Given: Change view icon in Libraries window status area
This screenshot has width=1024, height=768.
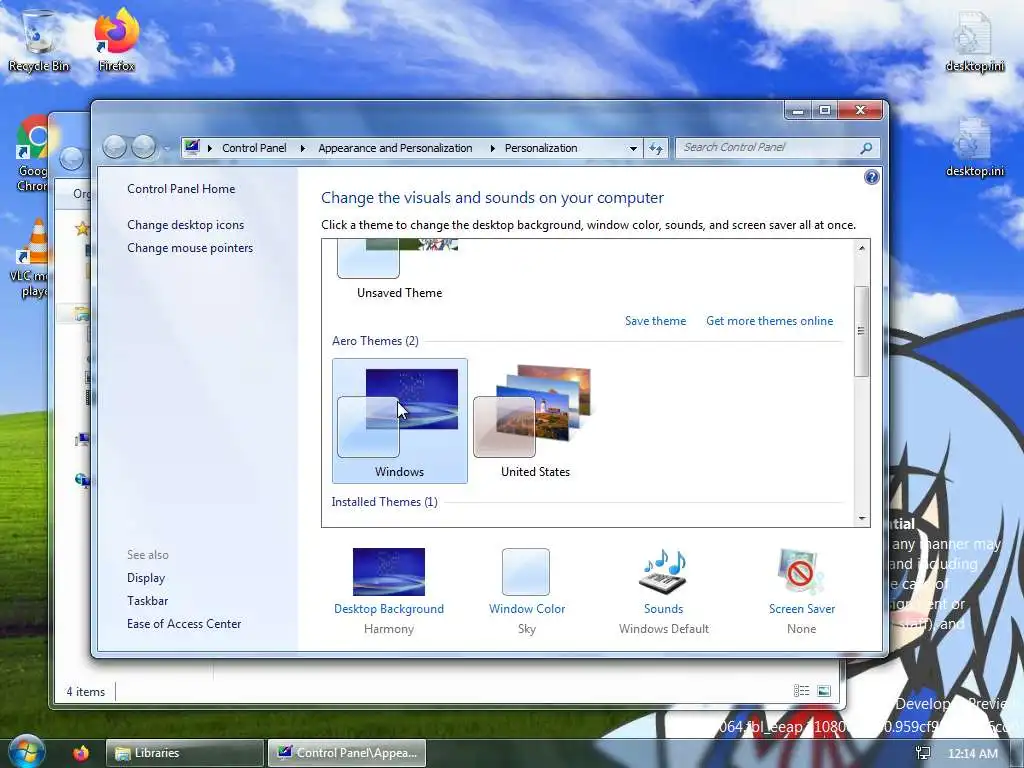Looking at the screenshot, I should tap(801, 690).
